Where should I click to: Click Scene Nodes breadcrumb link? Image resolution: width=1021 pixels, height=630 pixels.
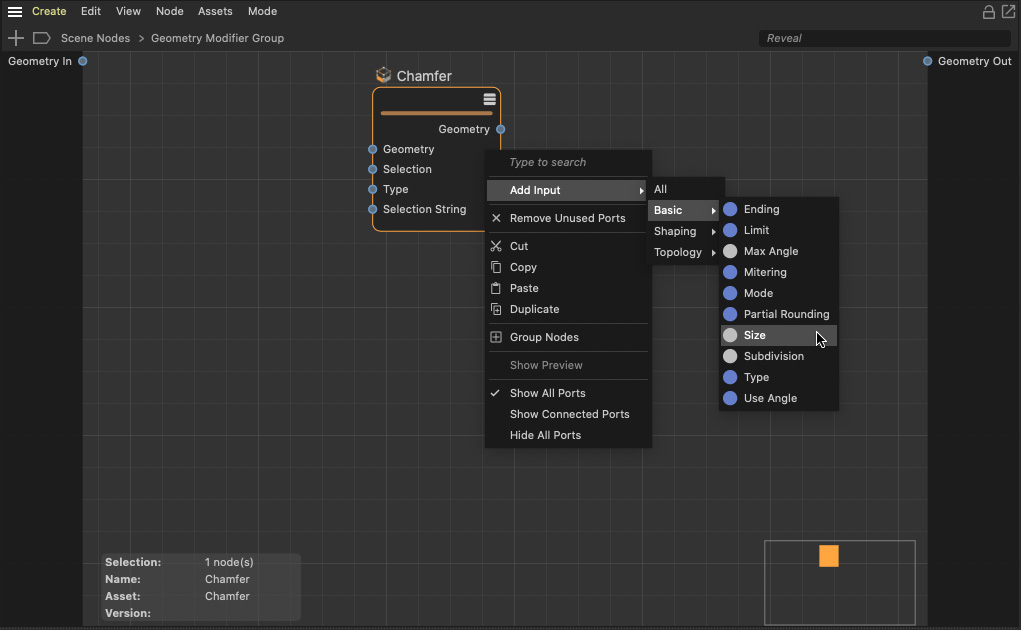point(95,38)
